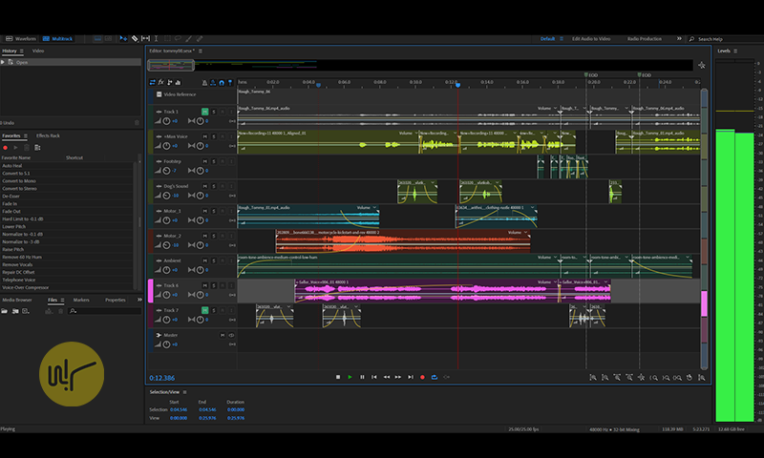This screenshot has height=458, width=764.
Task: Switch to the Effects Rack tab
Action: pos(48,136)
